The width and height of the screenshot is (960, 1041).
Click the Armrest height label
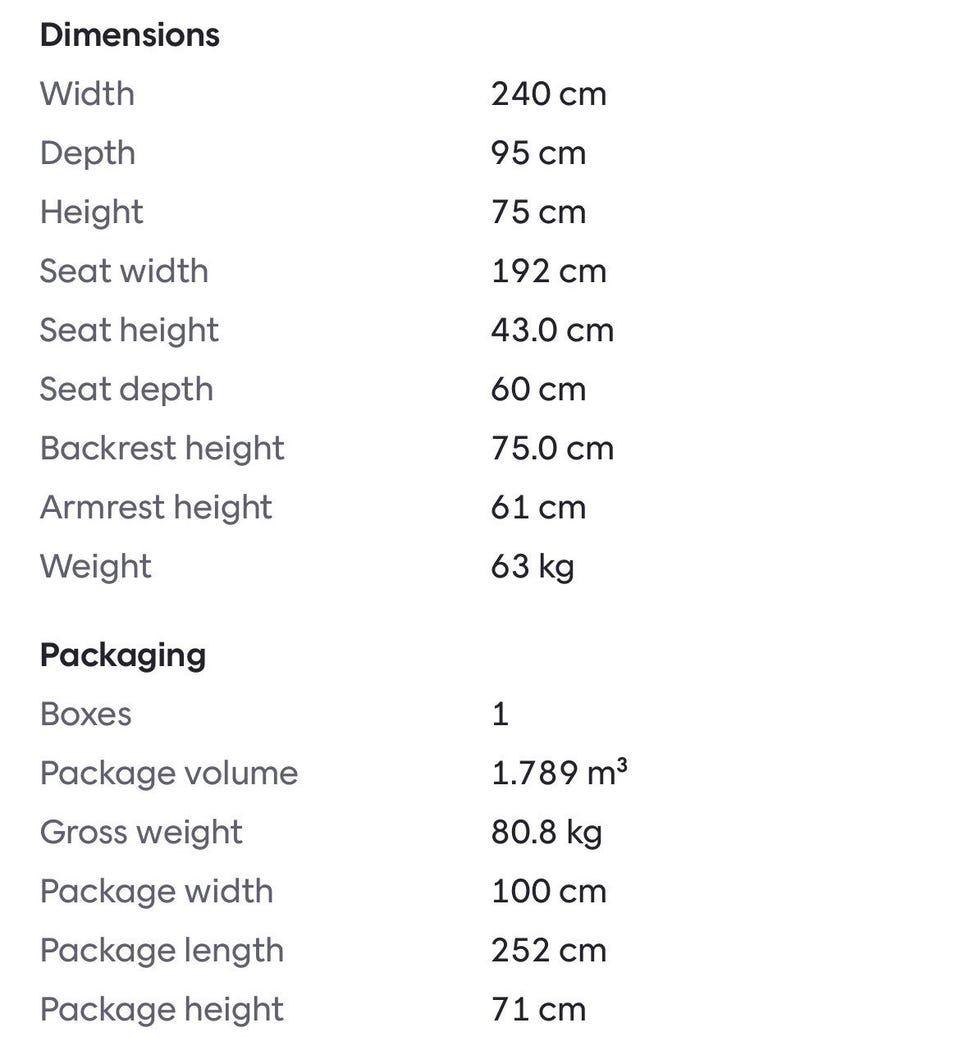coord(156,507)
